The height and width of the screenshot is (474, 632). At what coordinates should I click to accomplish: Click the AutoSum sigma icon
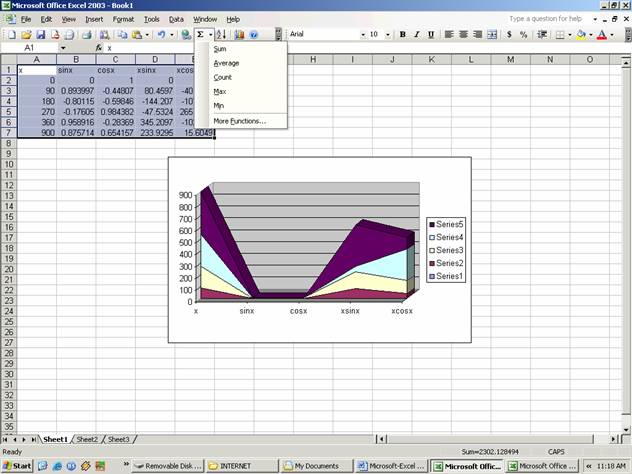pos(200,35)
